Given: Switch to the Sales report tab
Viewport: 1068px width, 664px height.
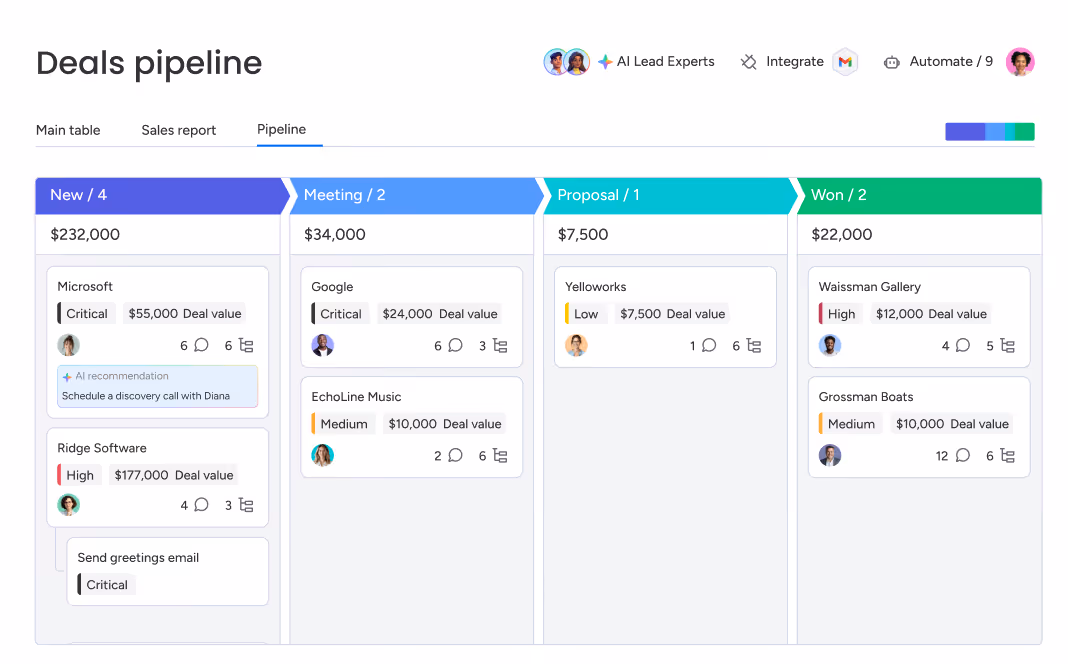Looking at the screenshot, I should [178, 130].
